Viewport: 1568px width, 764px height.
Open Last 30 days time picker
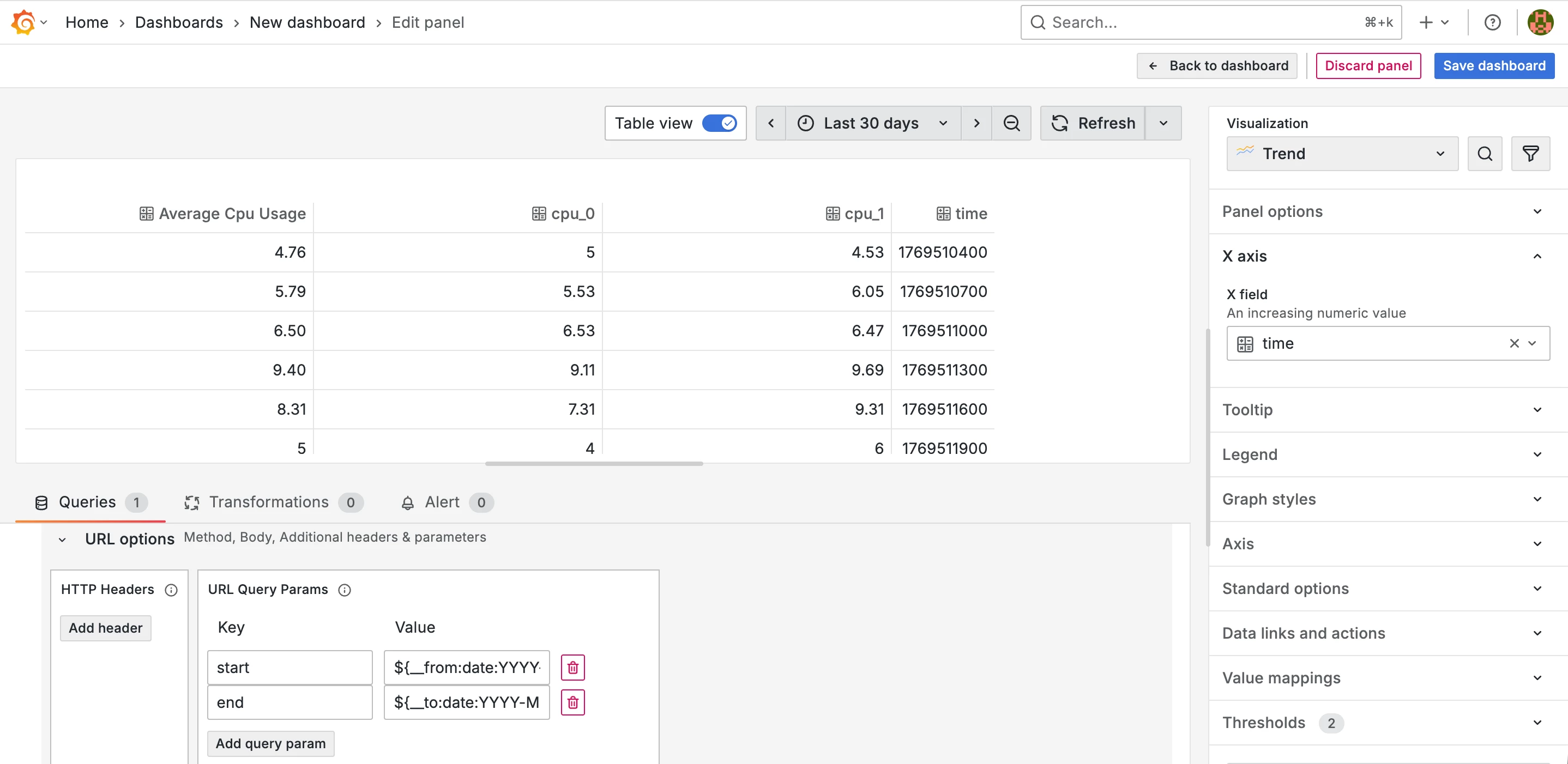[872, 124]
